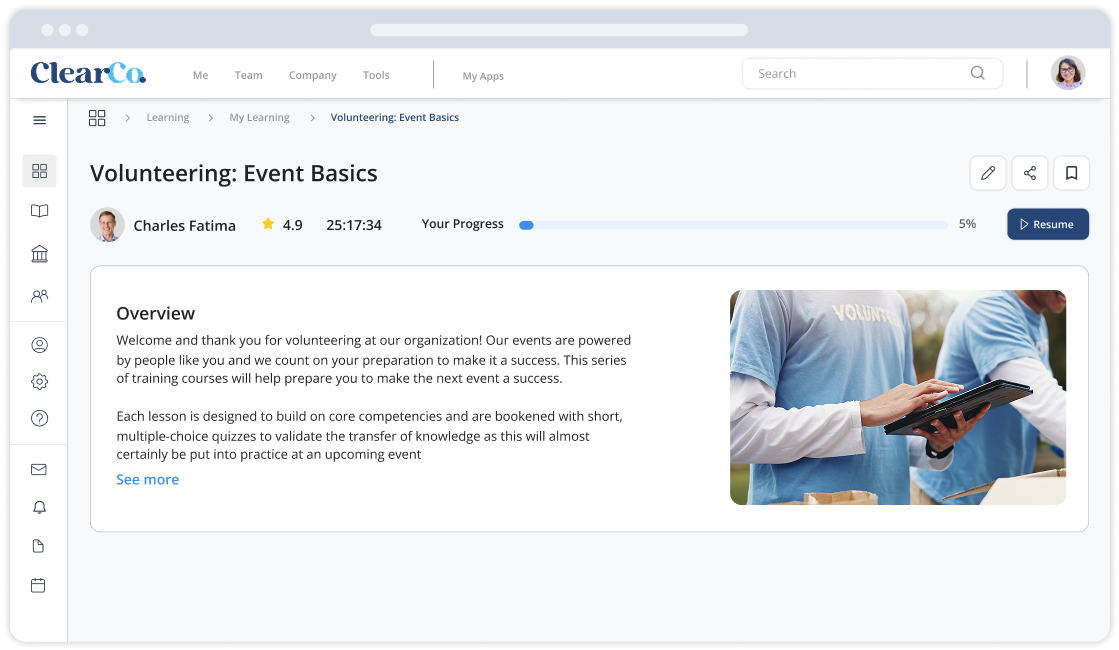
Task: Go to My Learning breadcrumb
Action: [x=260, y=118]
